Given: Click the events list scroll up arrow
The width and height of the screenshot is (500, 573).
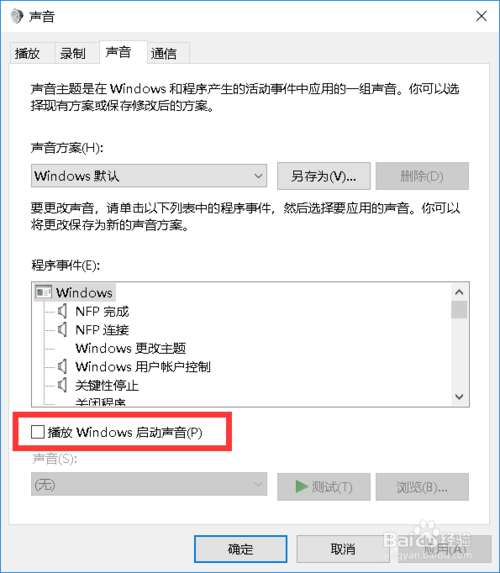Looking at the screenshot, I should (459, 292).
